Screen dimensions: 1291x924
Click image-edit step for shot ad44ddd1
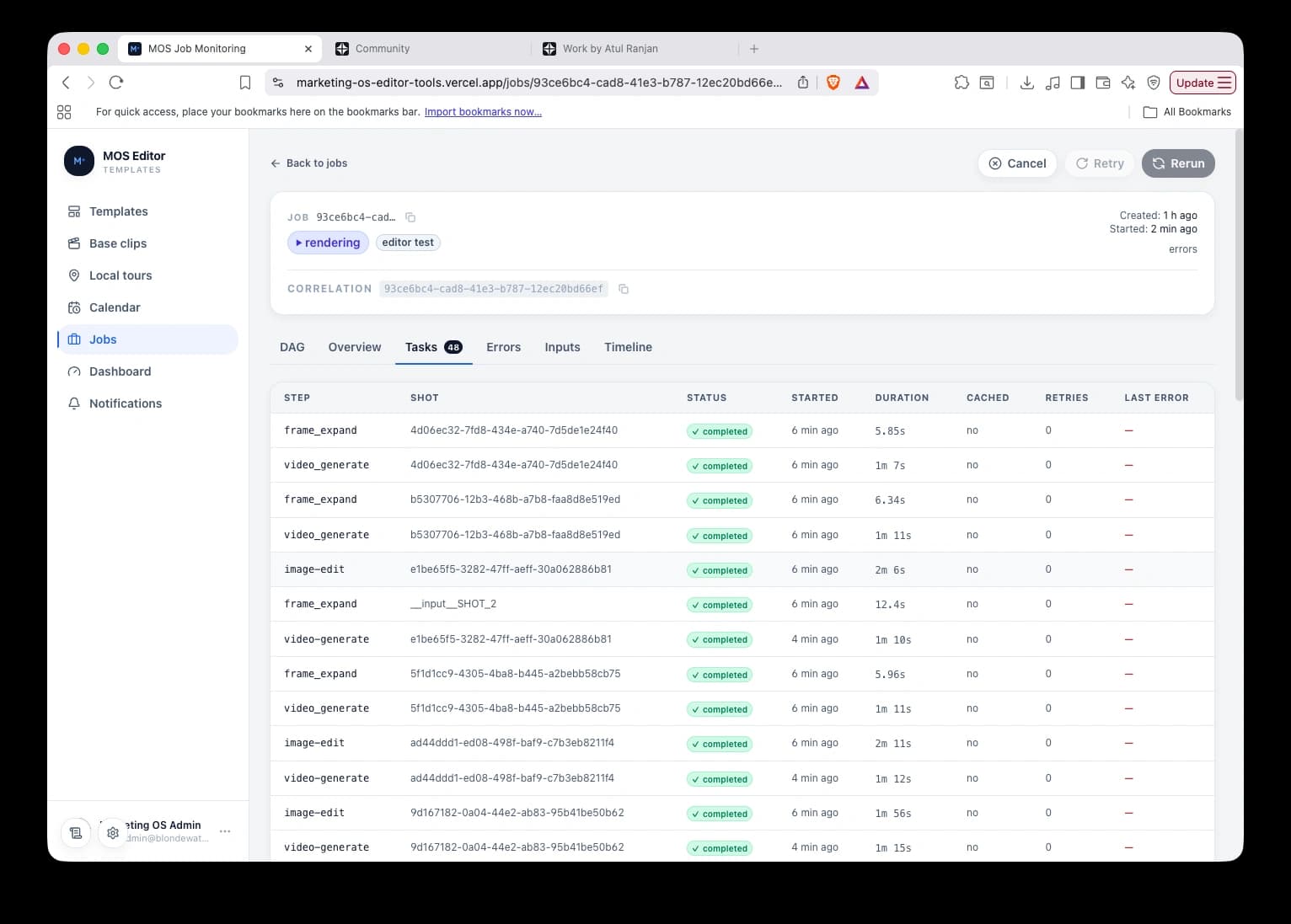click(314, 743)
